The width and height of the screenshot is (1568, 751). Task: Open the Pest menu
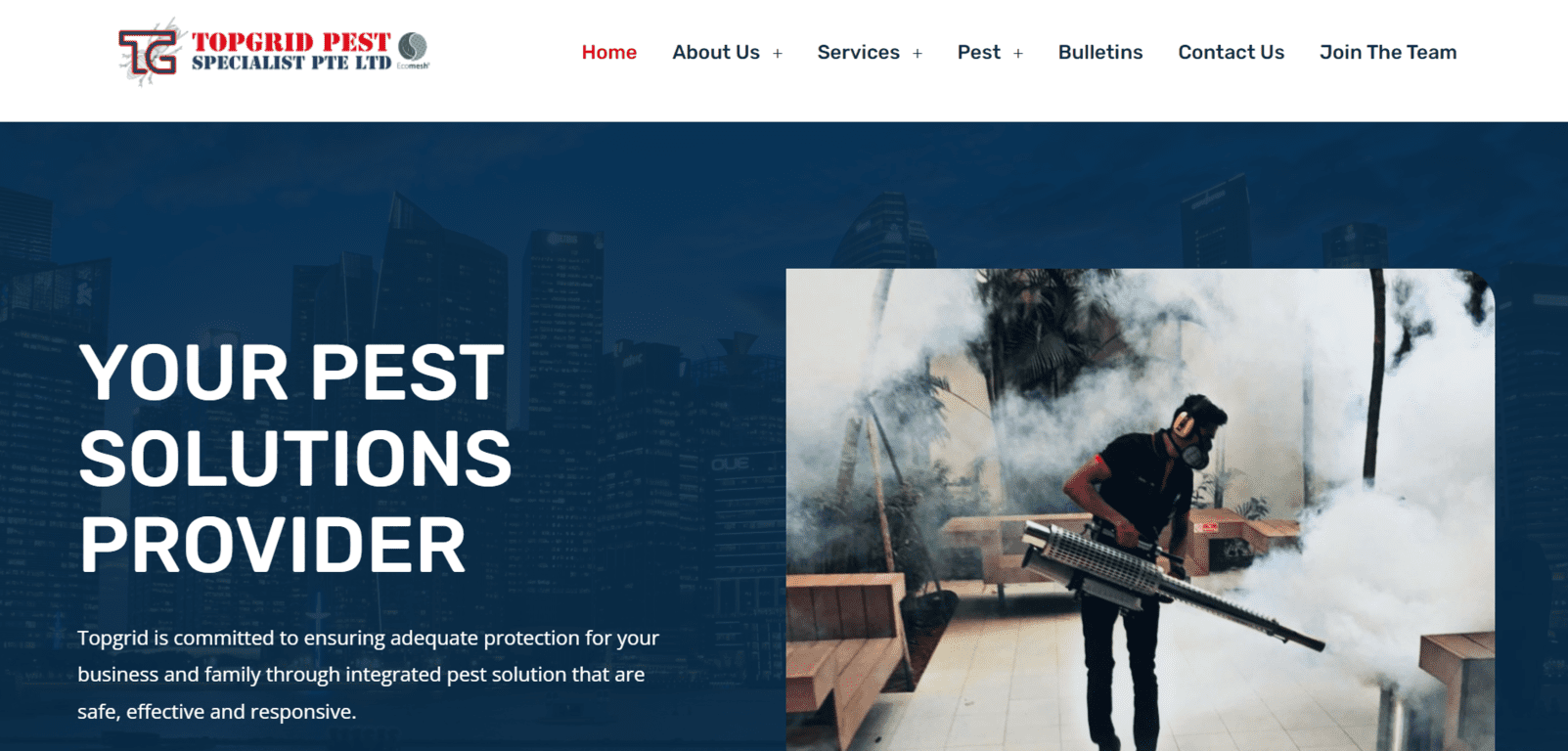coord(979,53)
